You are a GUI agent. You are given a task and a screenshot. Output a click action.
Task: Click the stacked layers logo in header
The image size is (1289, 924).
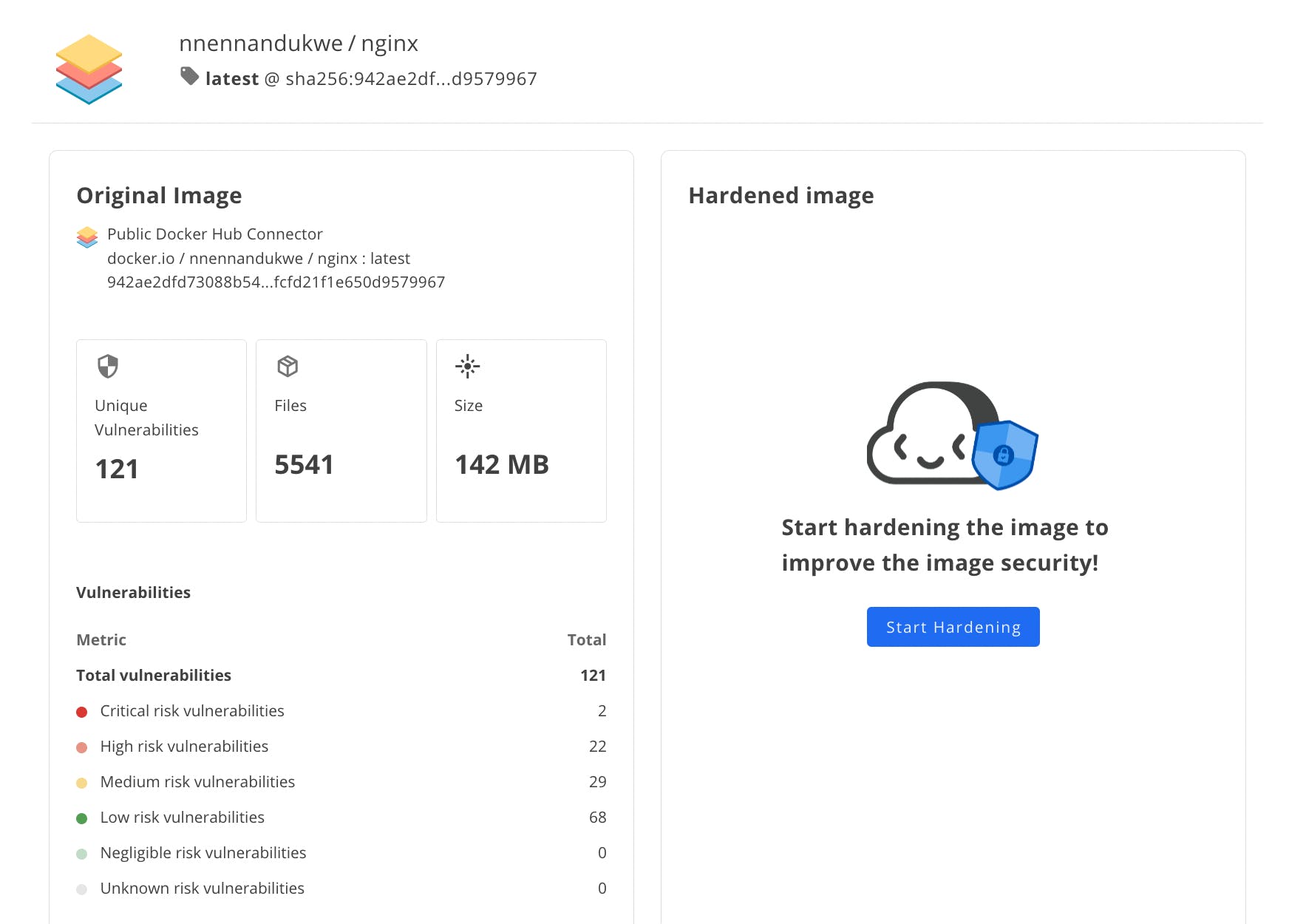click(89, 69)
